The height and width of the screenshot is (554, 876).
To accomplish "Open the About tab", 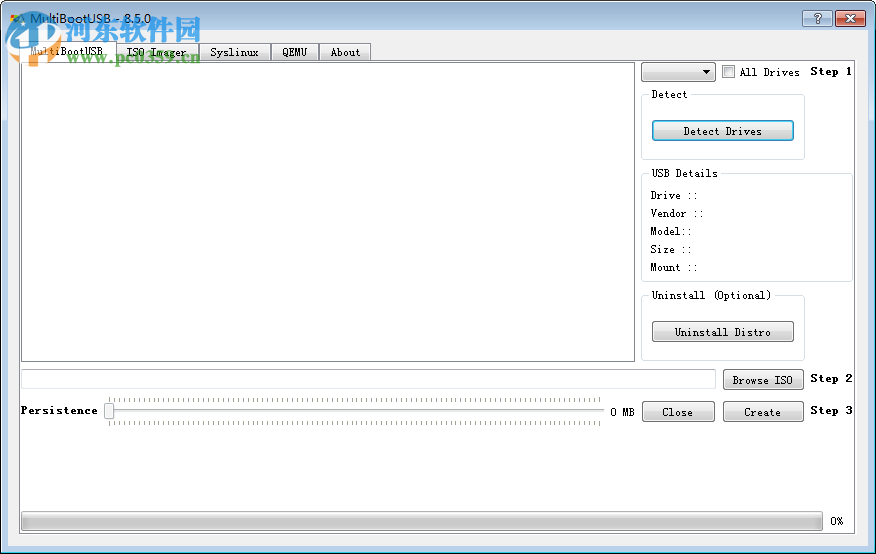I will pos(345,52).
